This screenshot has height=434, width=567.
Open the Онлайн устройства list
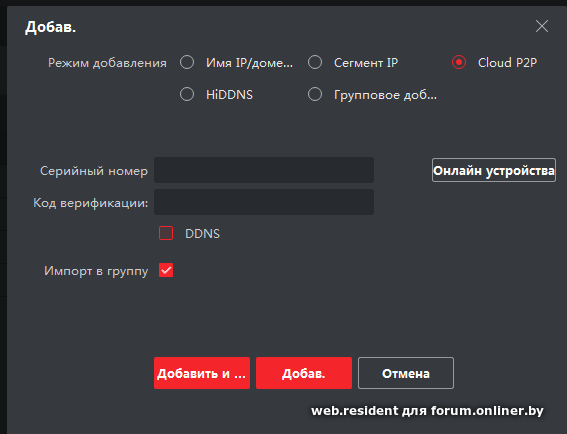tap(494, 170)
